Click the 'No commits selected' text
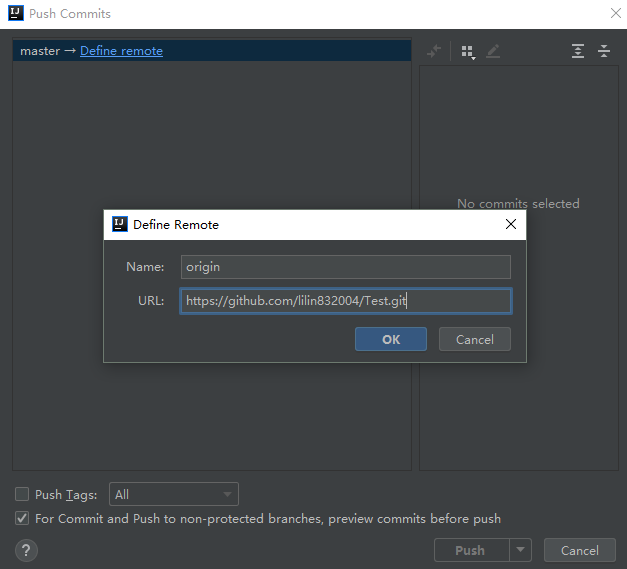 (518, 204)
